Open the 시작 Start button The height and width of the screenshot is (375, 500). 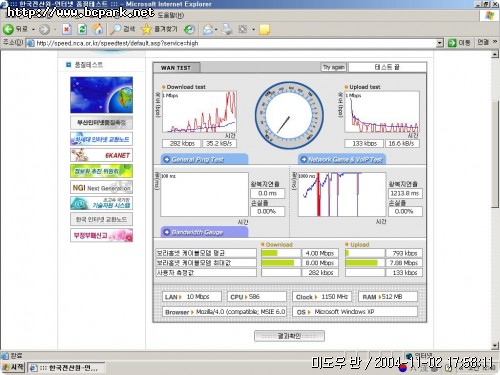coord(13,368)
